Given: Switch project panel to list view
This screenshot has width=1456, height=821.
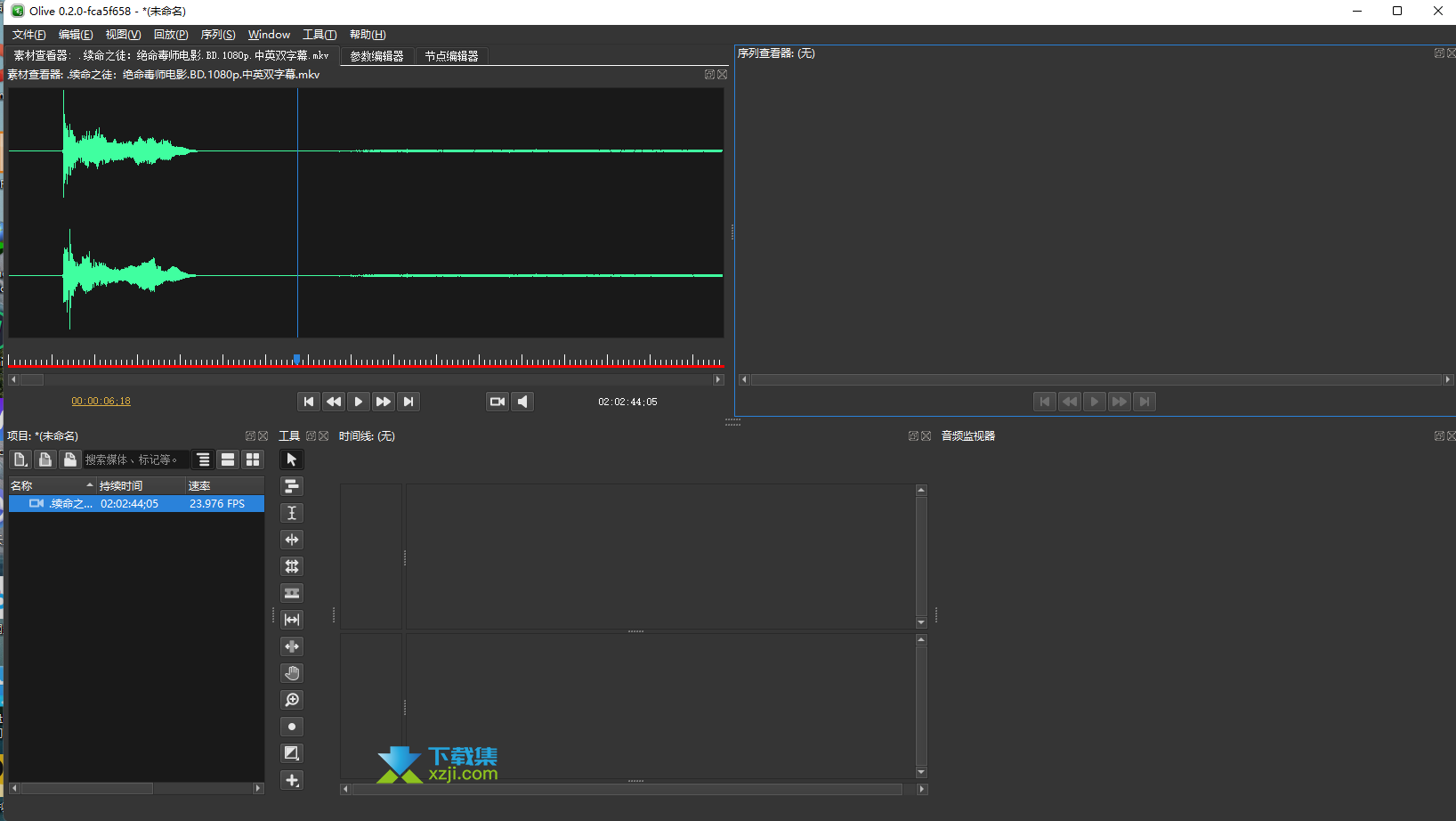Looking at the screenshot, I should [x=228, y=459].
